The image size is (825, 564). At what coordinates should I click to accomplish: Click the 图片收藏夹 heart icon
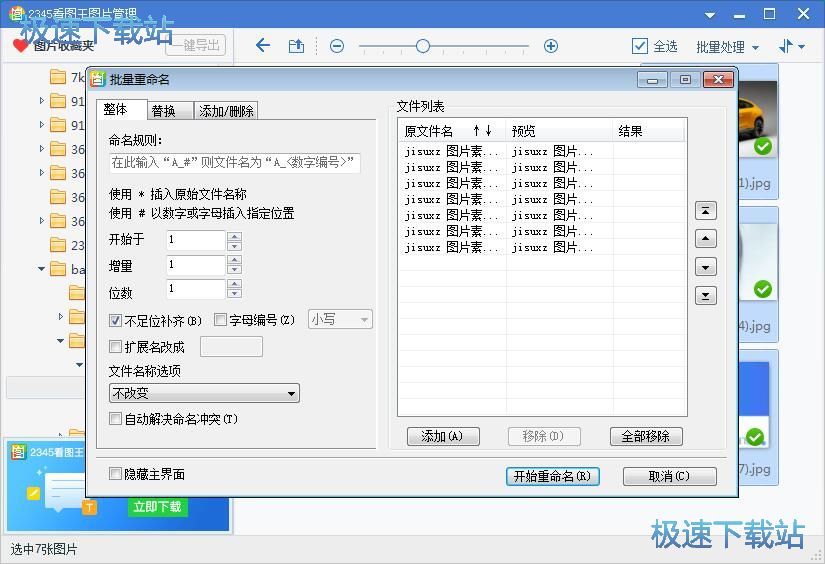tap(20, 45)
